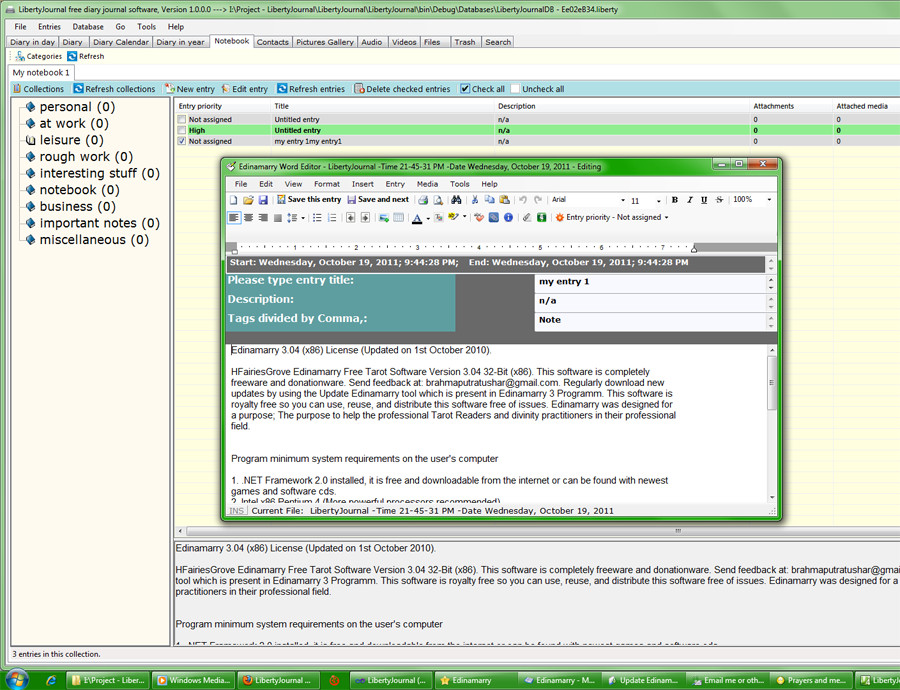
Task: Switch to the Pictures Gallery tab
Action: coord(325,42)
